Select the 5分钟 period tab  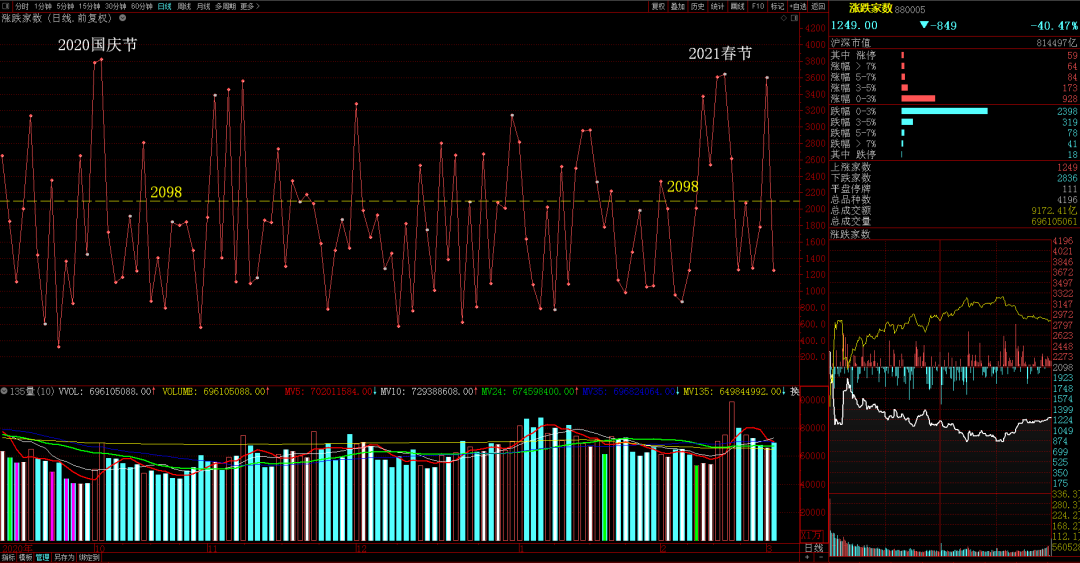pyautogui.click(x=65, y=6)
